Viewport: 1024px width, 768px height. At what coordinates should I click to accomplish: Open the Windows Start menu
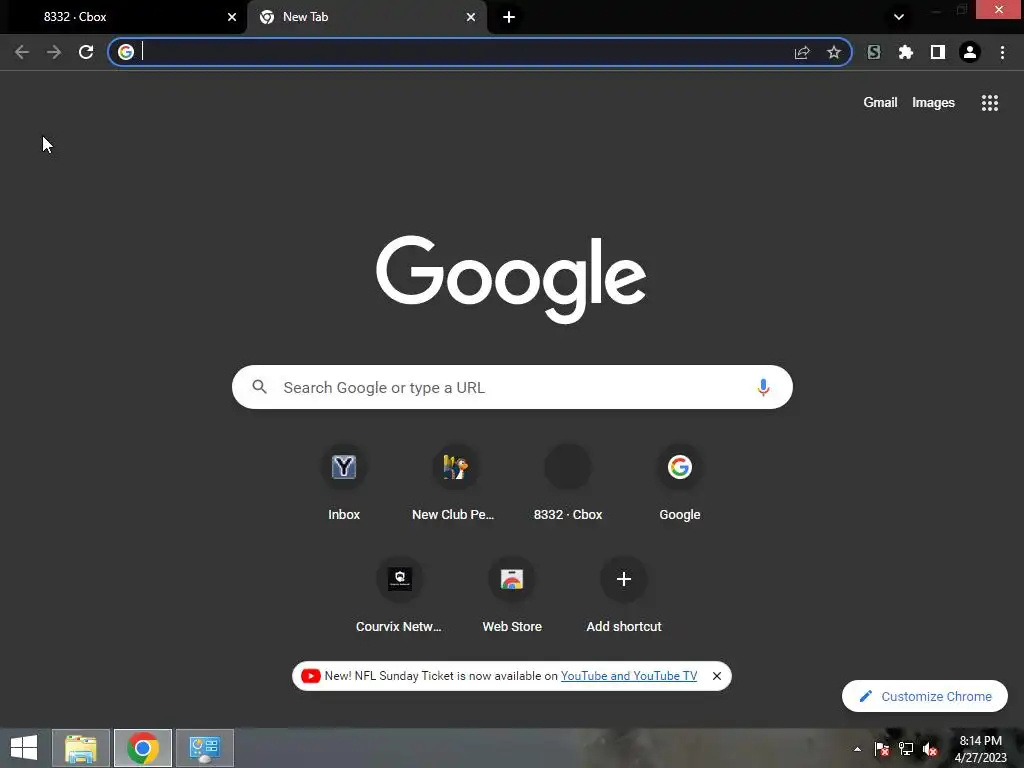(24, 748)
